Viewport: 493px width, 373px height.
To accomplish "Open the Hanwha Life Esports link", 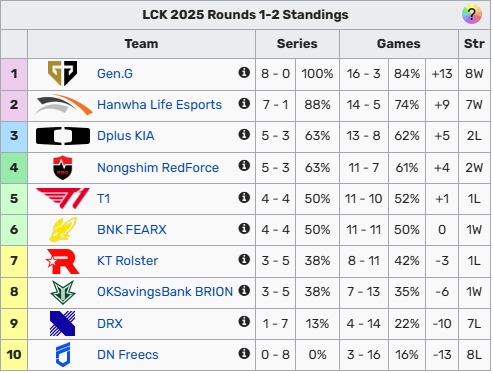I will click(x=159, y=105).
